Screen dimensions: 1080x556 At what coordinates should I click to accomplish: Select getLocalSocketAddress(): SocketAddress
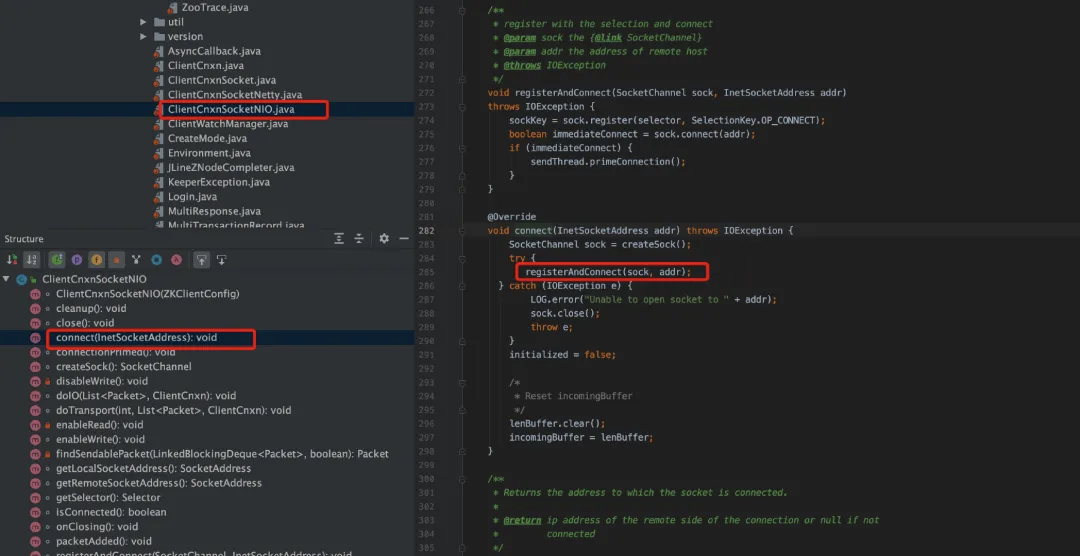[153, 469]
